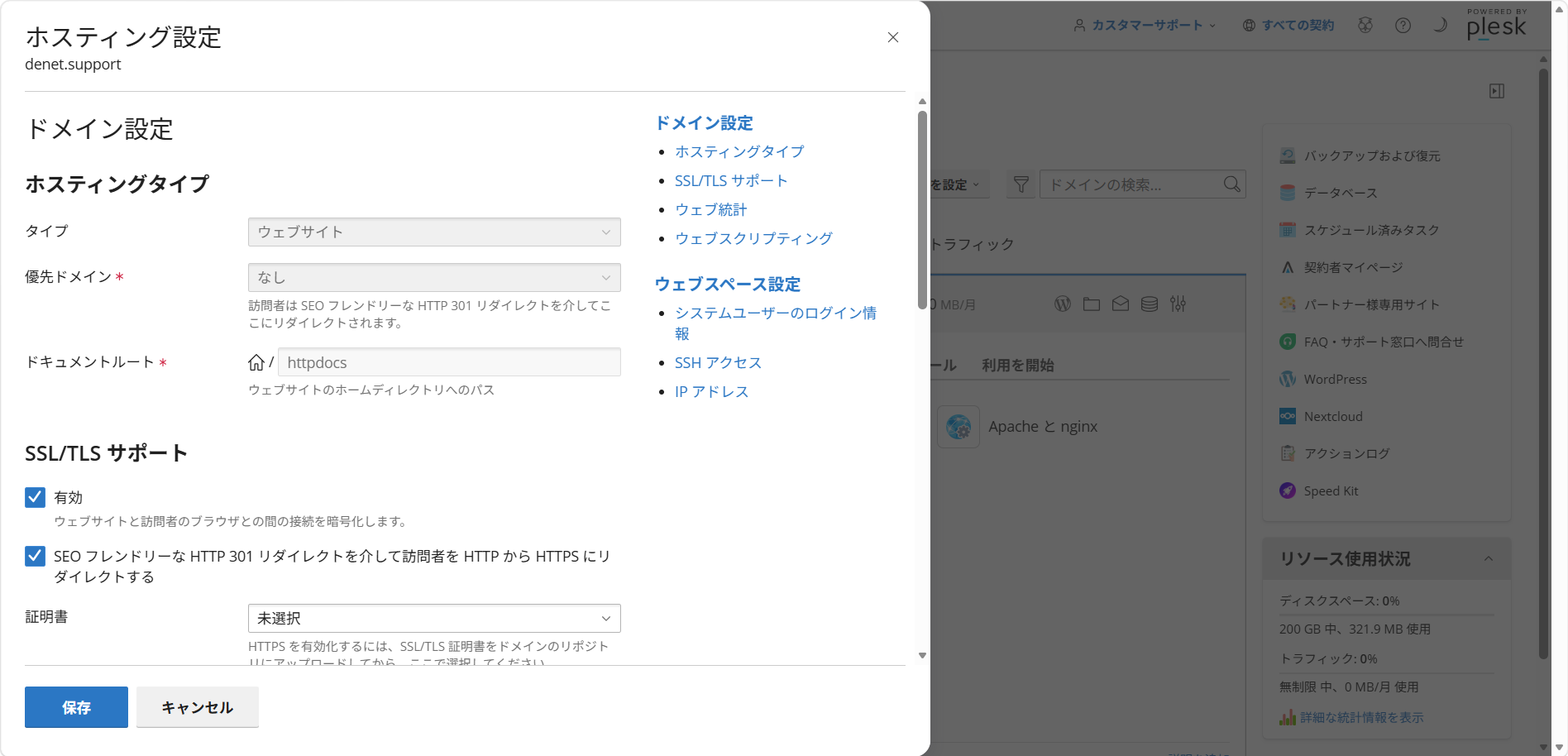Click the トラフィック: 0% usage text

(x=1329, y=658)
